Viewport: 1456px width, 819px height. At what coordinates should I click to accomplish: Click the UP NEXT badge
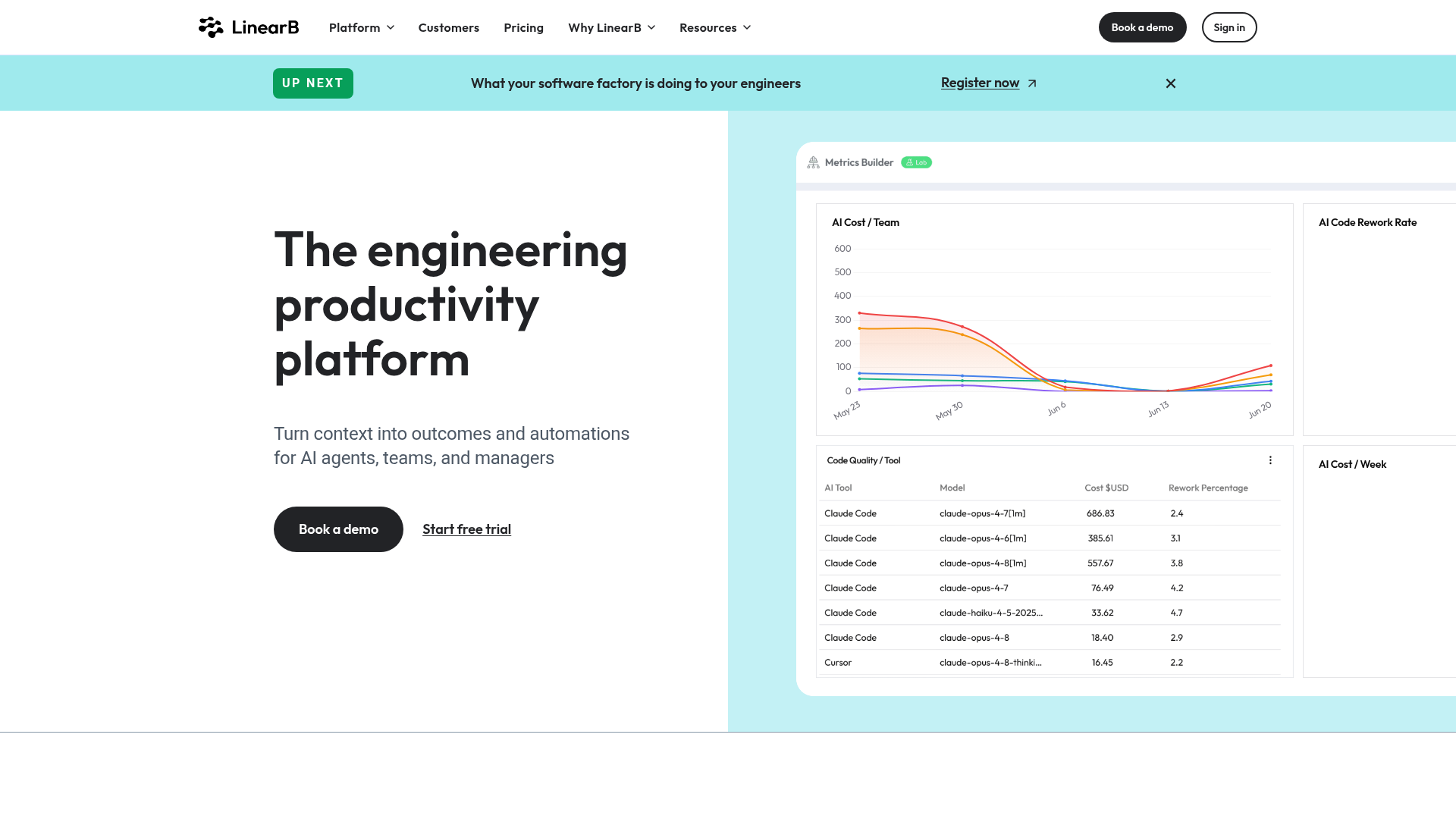(x=313, y=83)
